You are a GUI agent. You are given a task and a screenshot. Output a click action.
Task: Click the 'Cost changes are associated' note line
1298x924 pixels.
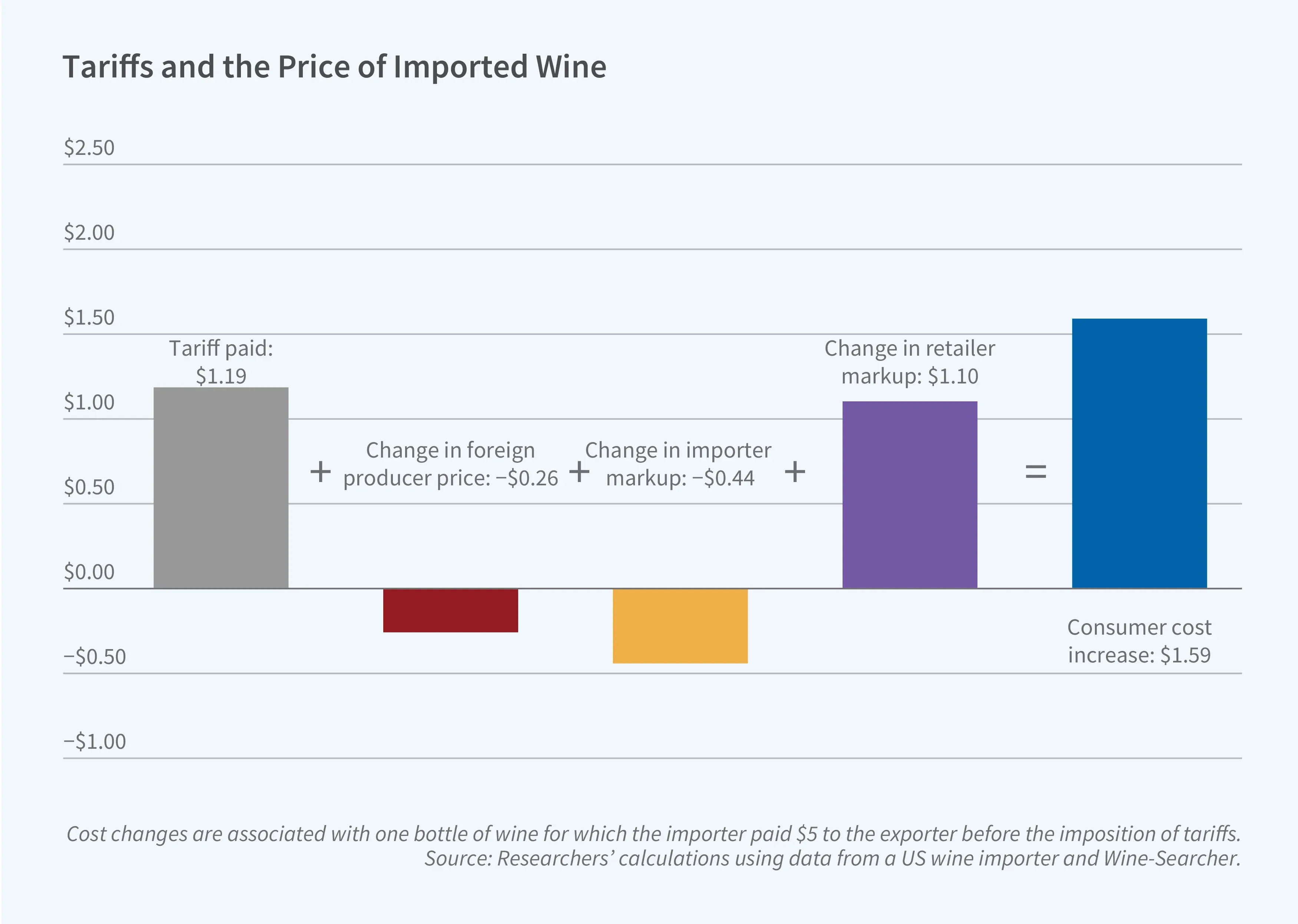tap(653, 834)
